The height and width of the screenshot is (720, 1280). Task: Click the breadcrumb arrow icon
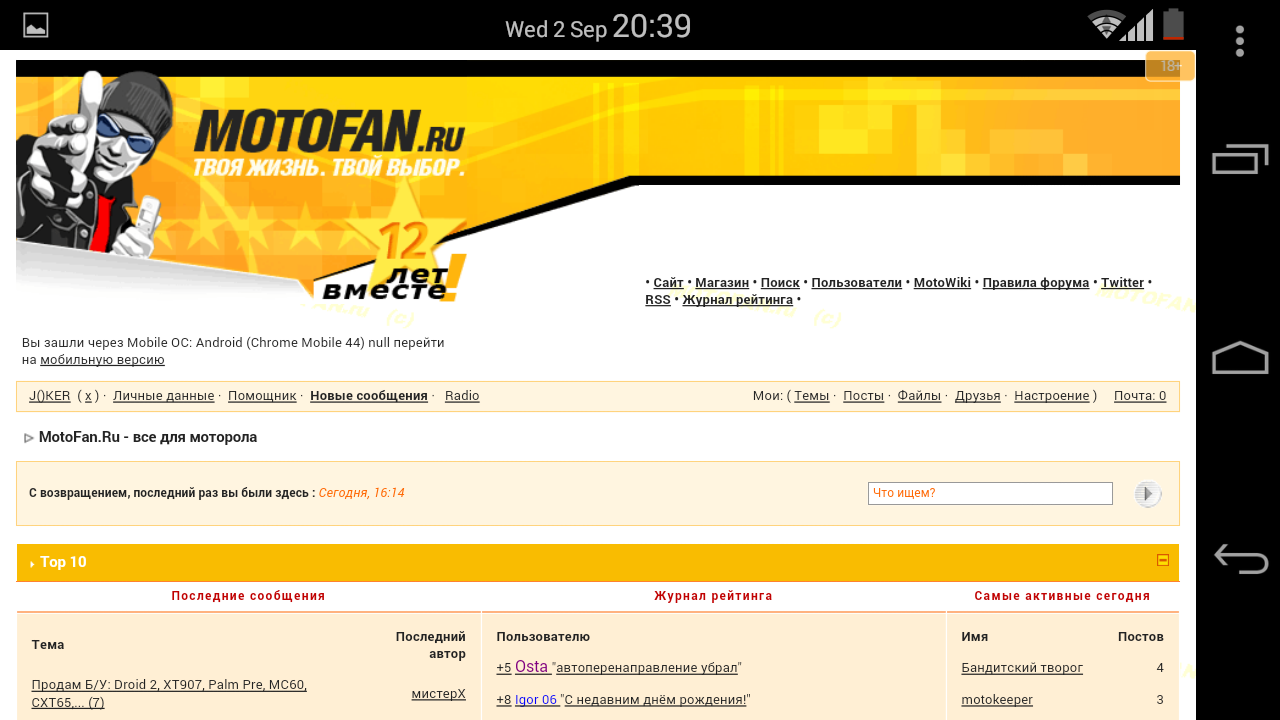coord(29,438)
